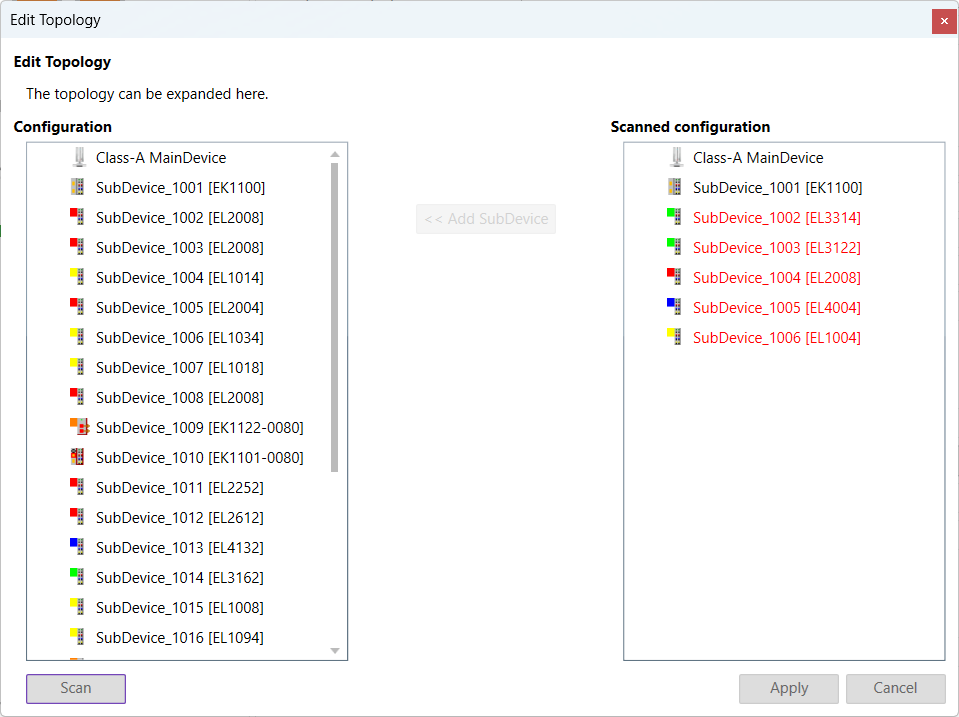959x717 pixels.
Task: Click the blue icon beside scanned SubDevice_1005 [EL4004]
Action: pyautogui.click(x=675, y=307)
